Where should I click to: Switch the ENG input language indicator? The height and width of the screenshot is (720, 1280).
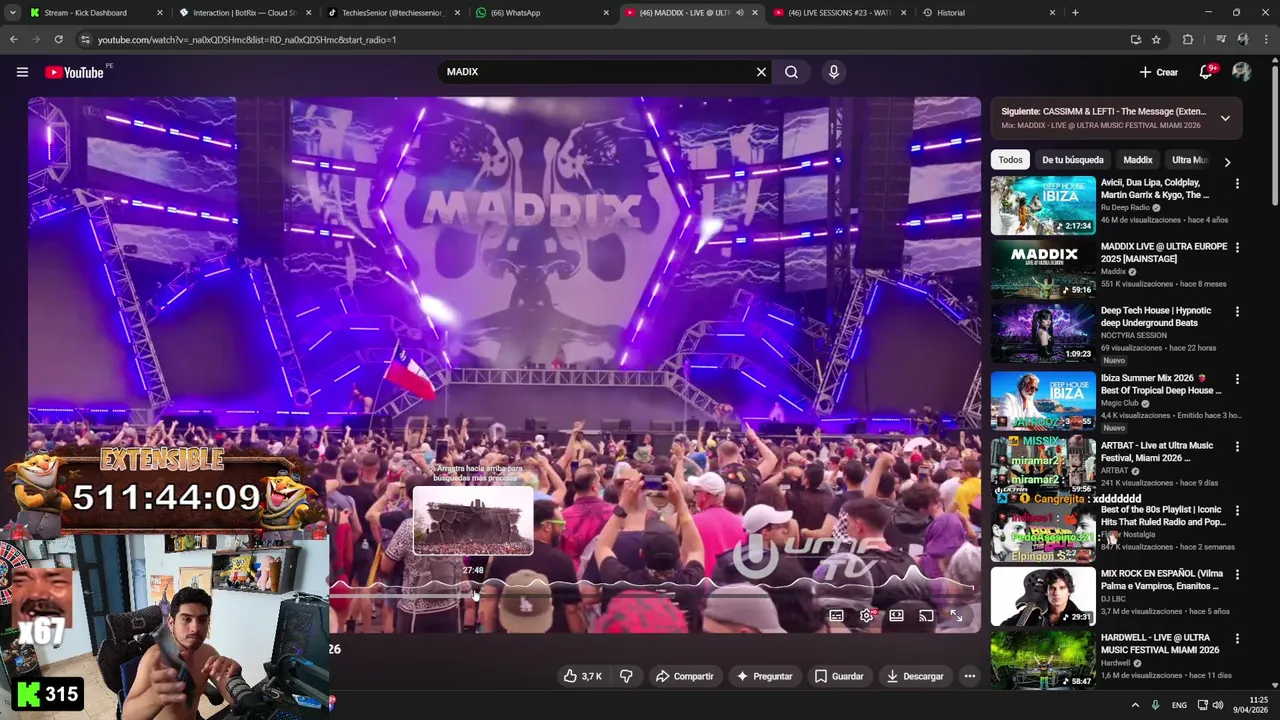[1179, 705]
